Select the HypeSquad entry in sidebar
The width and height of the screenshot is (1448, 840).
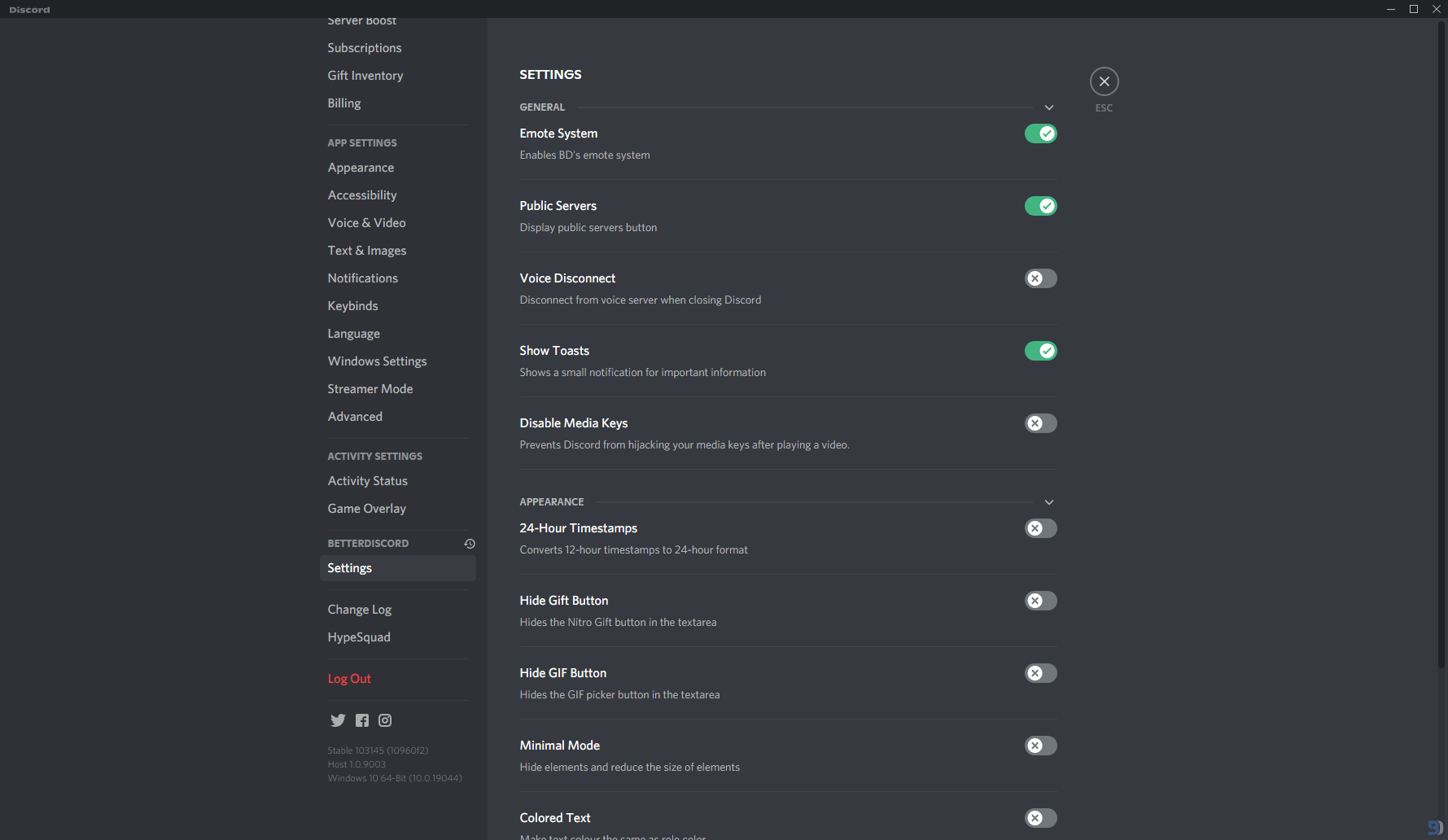(358, 637)
